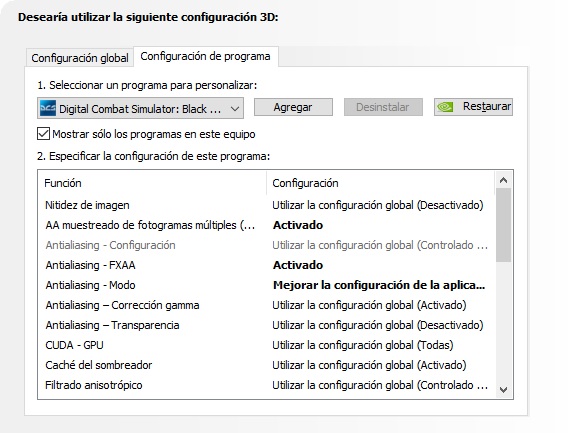
Task: Open the program selection dropdown arrow
Action: [235, 109]
